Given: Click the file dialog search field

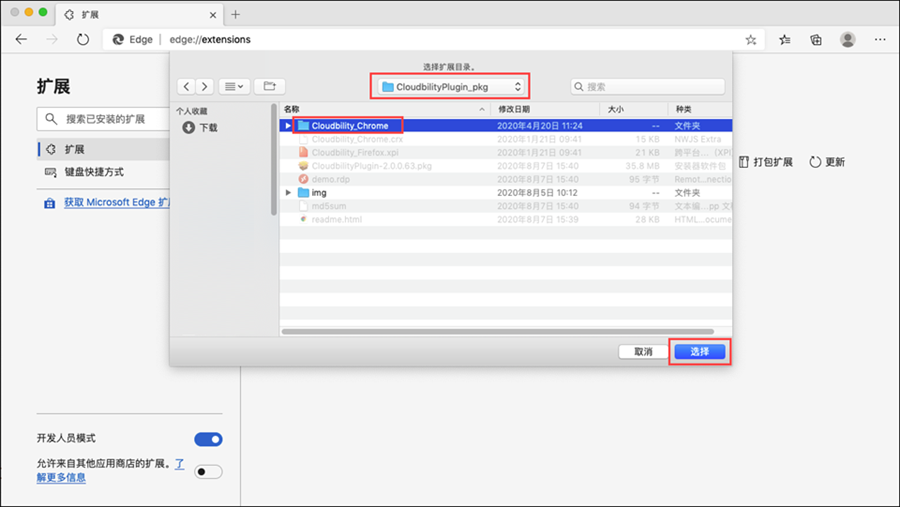Looking at the screenshot, I should tap(648, 87).
